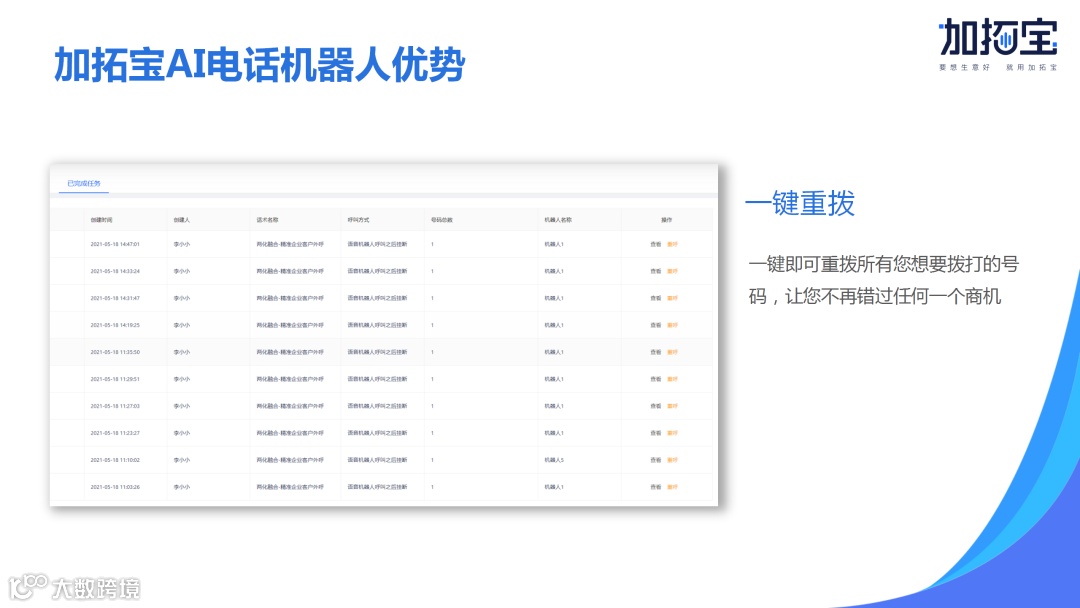The image size is (1080, 608).
Task: Click the orange redial link for 14:47:01
Action: (x=672, y=244)
